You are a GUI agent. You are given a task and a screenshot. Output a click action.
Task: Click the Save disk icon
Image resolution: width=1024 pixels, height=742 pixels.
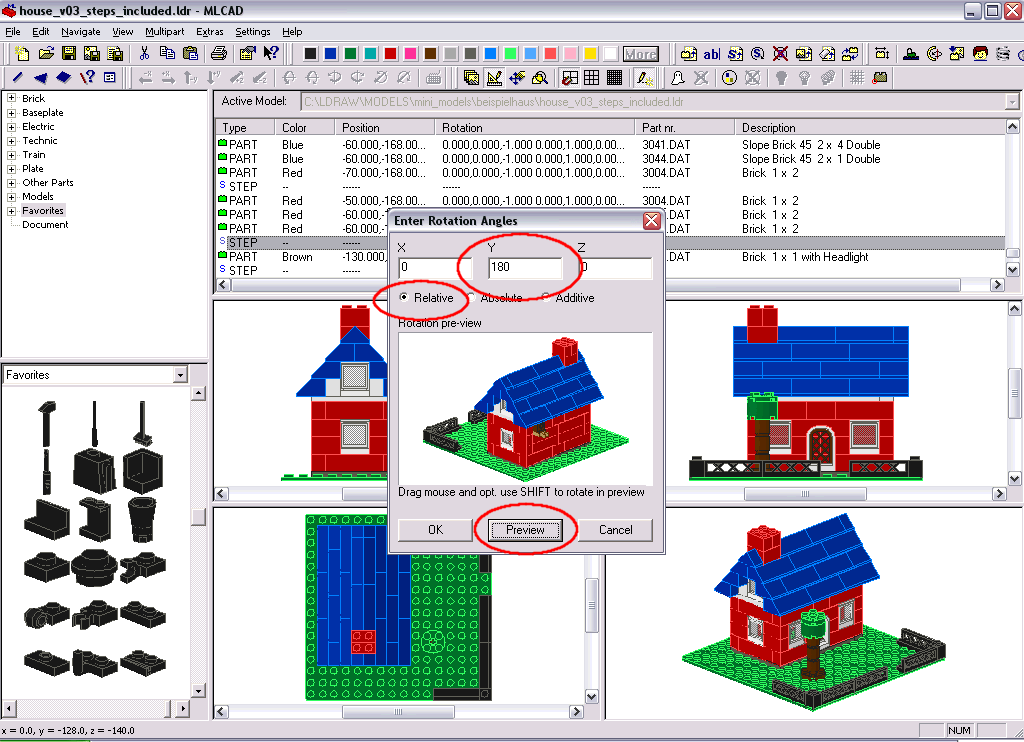69,54
